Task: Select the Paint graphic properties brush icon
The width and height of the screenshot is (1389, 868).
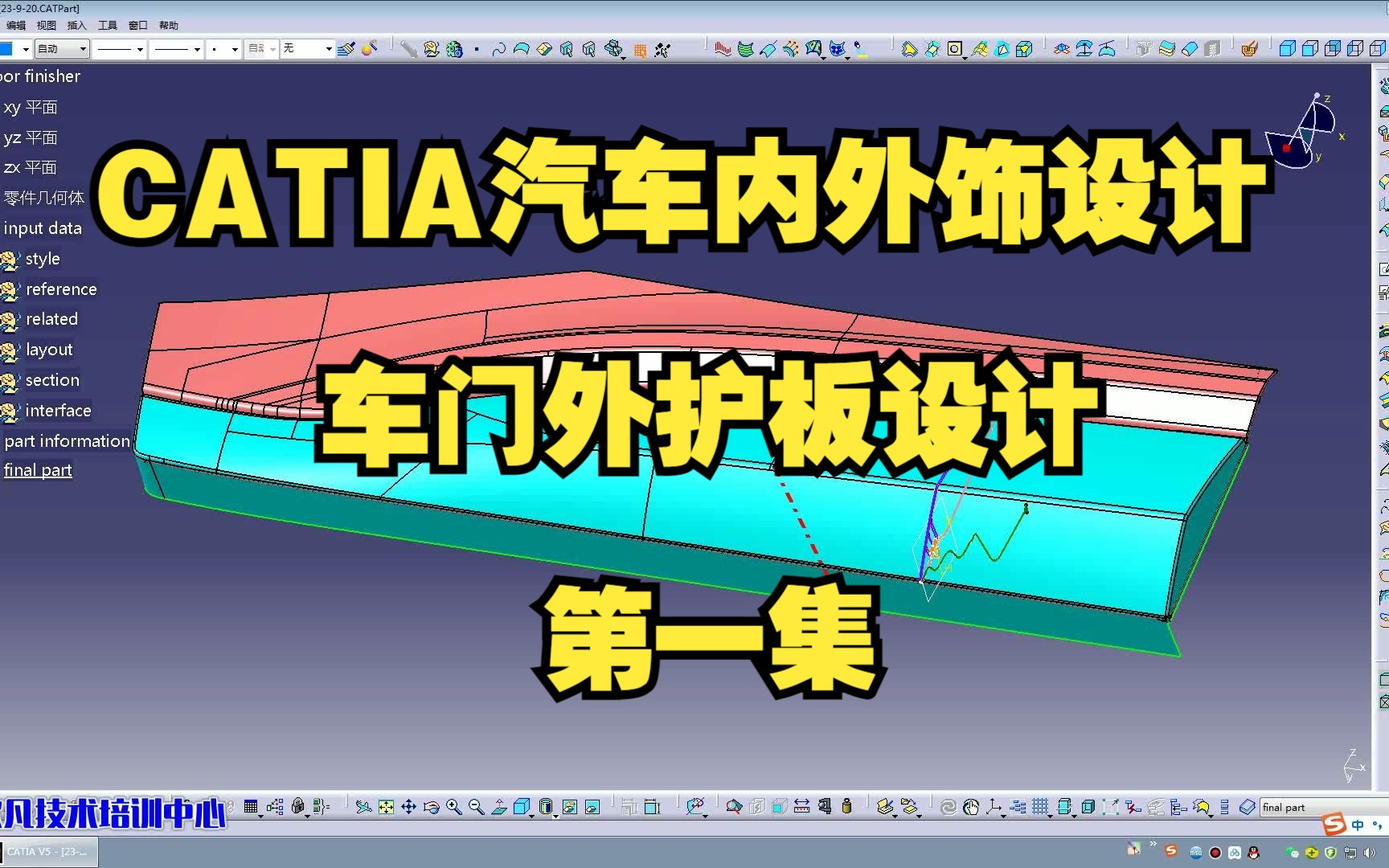Action: [347, 48]
